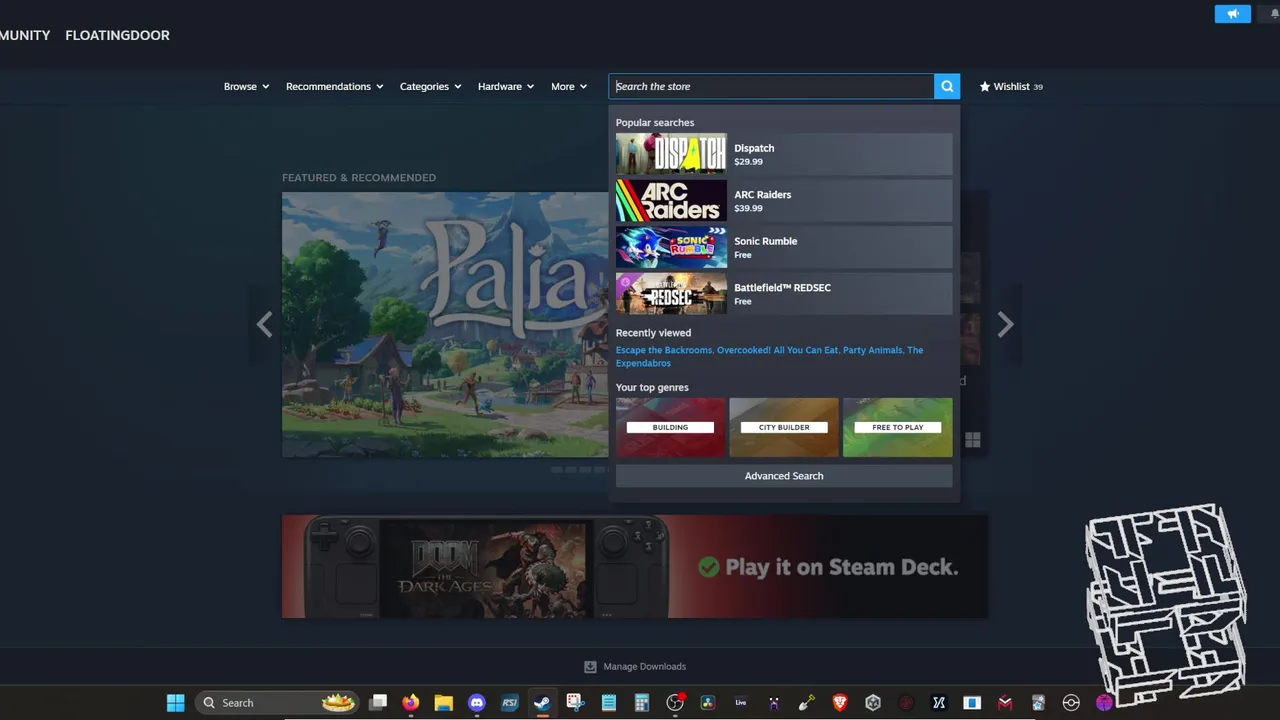Select Sonic Rumble search suggestion
Screen dimensions: 1280x720
click(784, 247)
